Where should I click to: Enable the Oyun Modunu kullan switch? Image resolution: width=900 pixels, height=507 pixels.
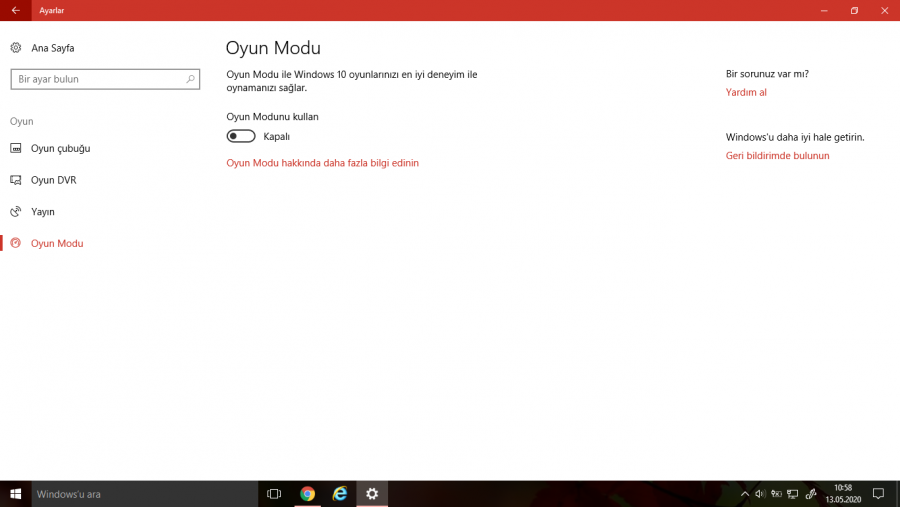pos(241,136)
